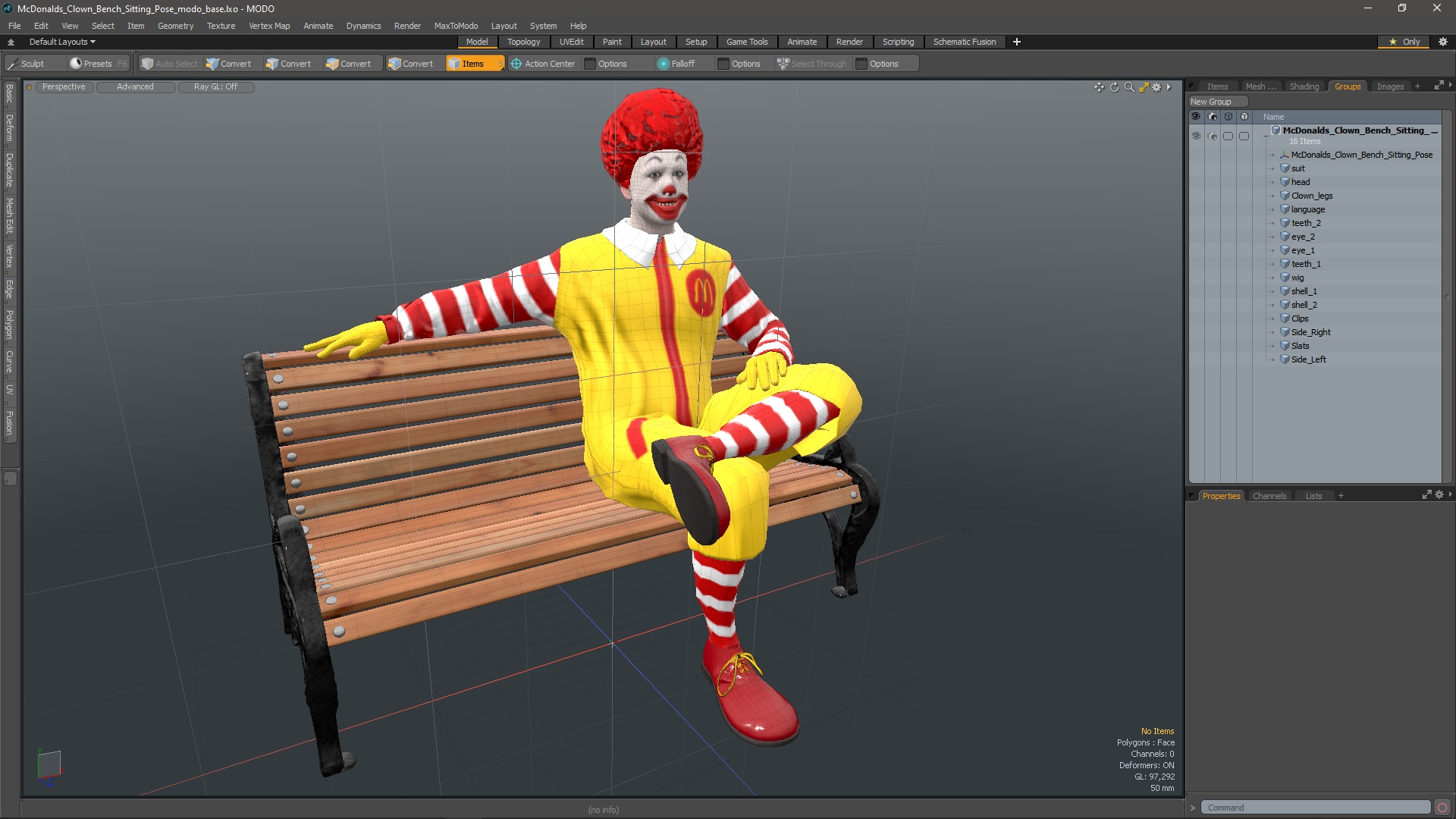Add a new tab to the Groups panel
Screen dimensions: 1456x819
(x=1417, y=86)
